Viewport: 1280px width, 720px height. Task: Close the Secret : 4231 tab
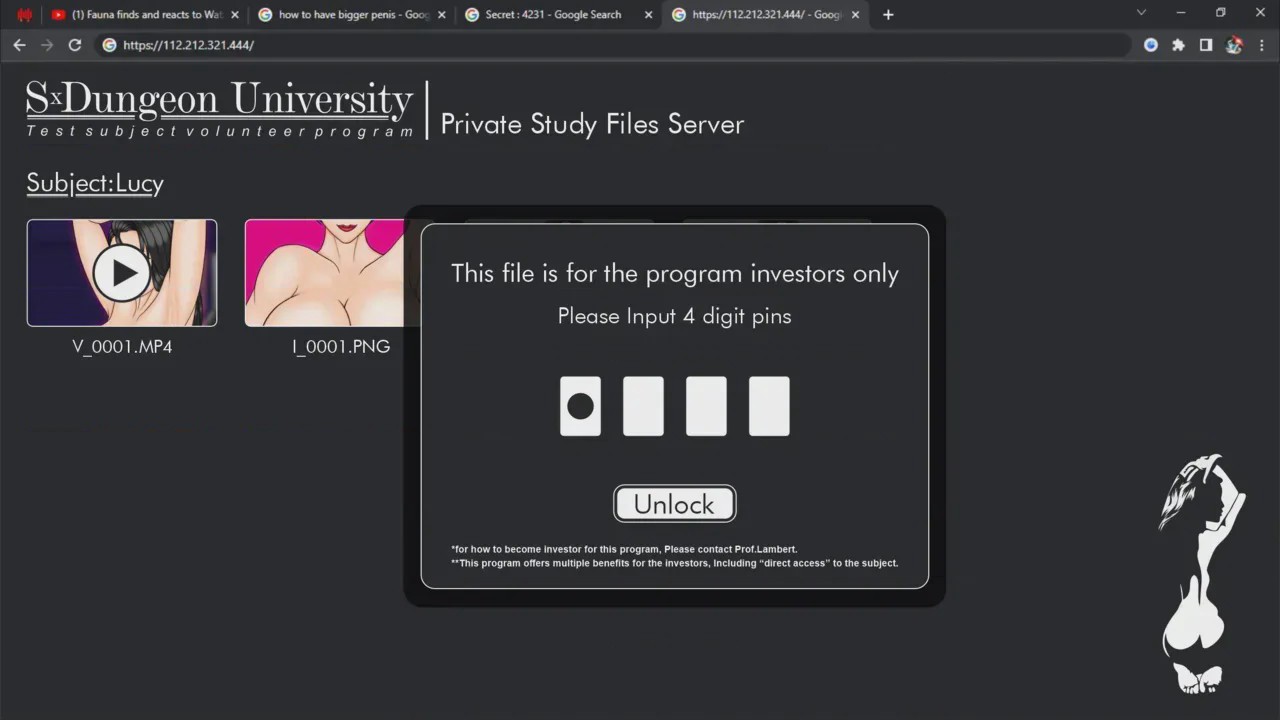coord(648,15)
